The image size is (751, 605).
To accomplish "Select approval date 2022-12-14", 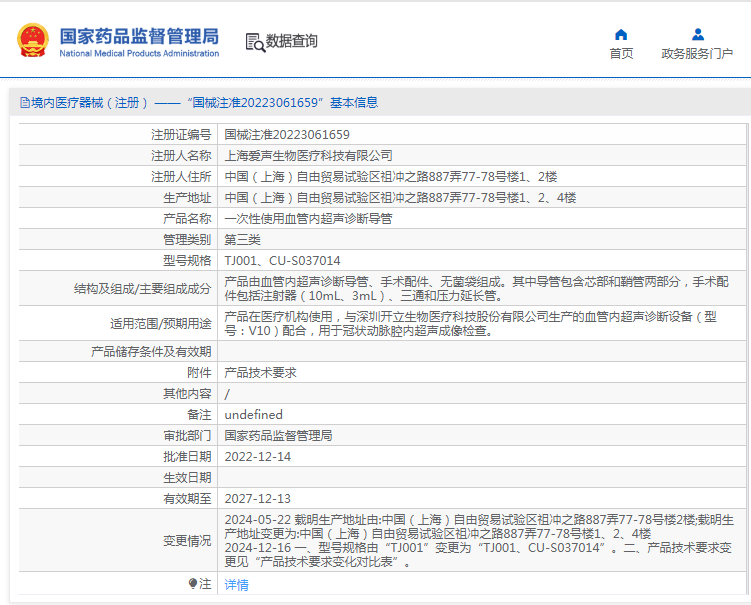I will coord(258,457).
